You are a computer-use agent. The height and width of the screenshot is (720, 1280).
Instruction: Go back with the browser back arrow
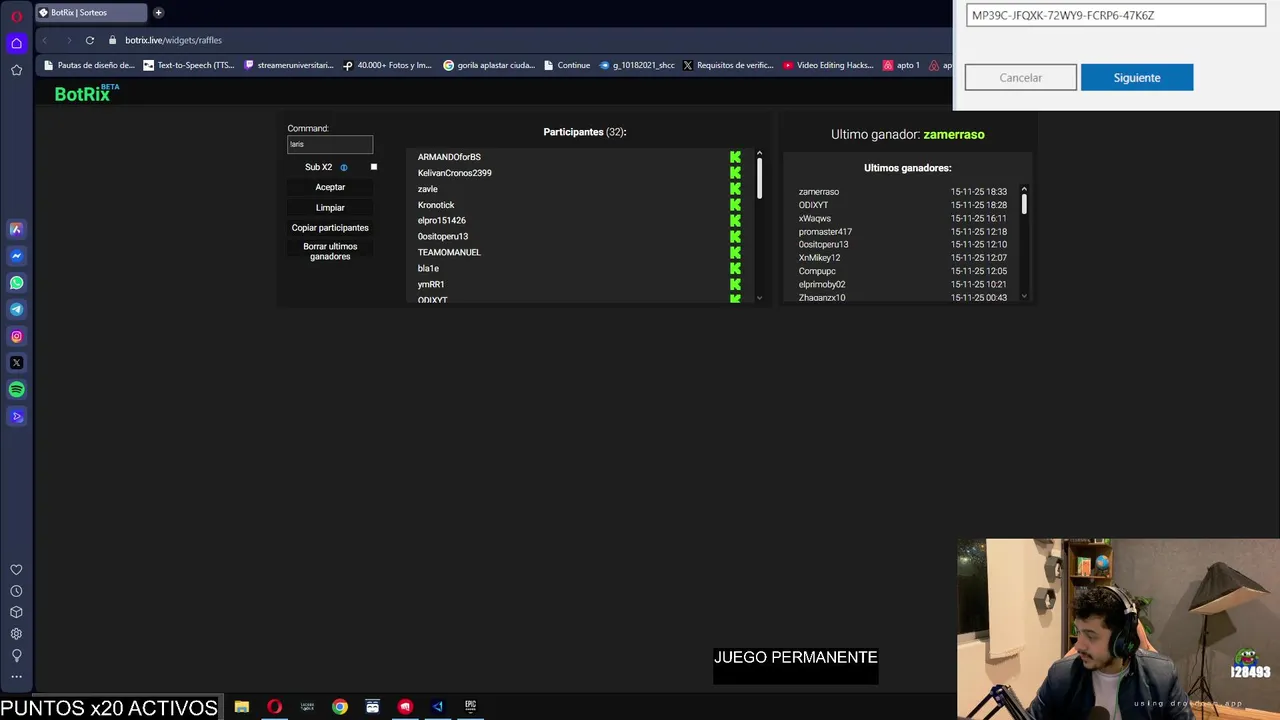click(44, 40)
